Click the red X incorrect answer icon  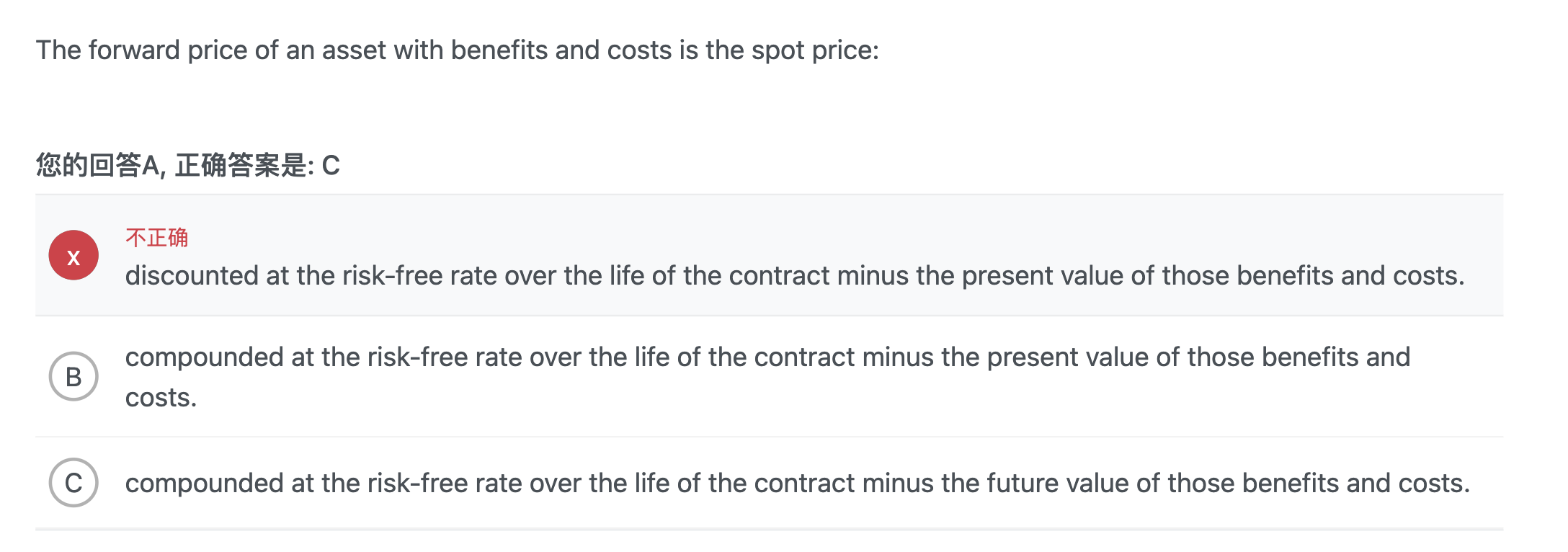tap(73, 255)
